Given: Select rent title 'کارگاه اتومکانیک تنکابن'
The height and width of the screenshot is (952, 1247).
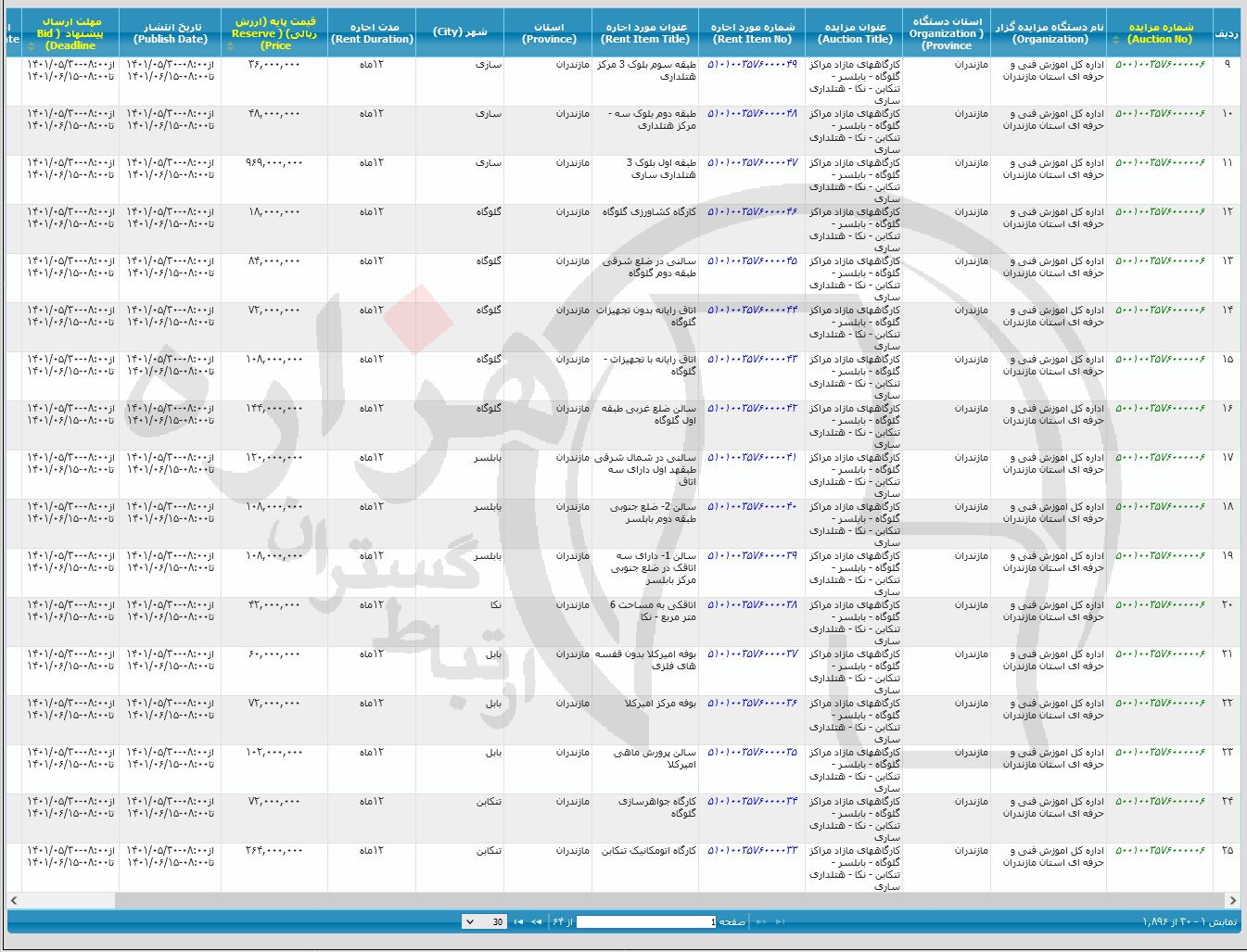Looking at the screenshot, I should pos(648,851).
